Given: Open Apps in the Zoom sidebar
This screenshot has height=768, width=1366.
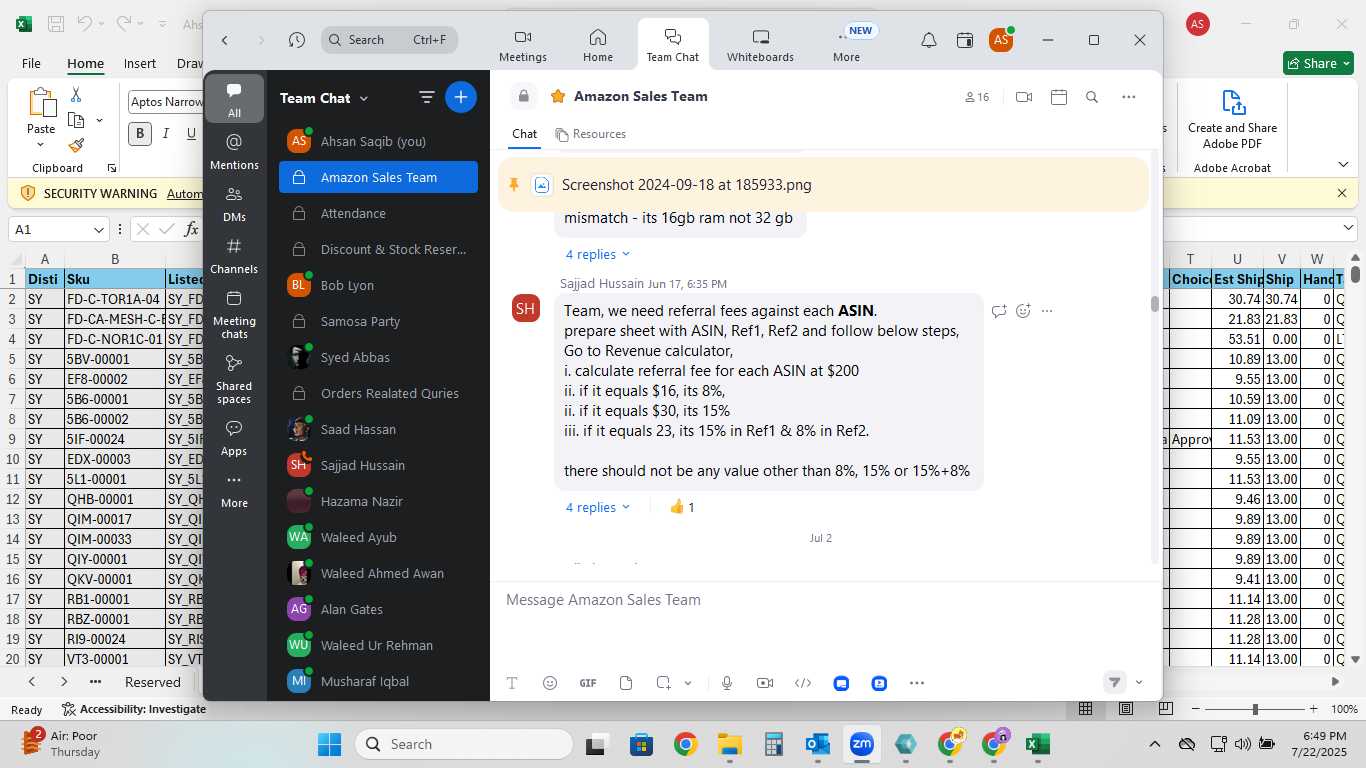Looking at the screenshot, I should tap(234, 438).
